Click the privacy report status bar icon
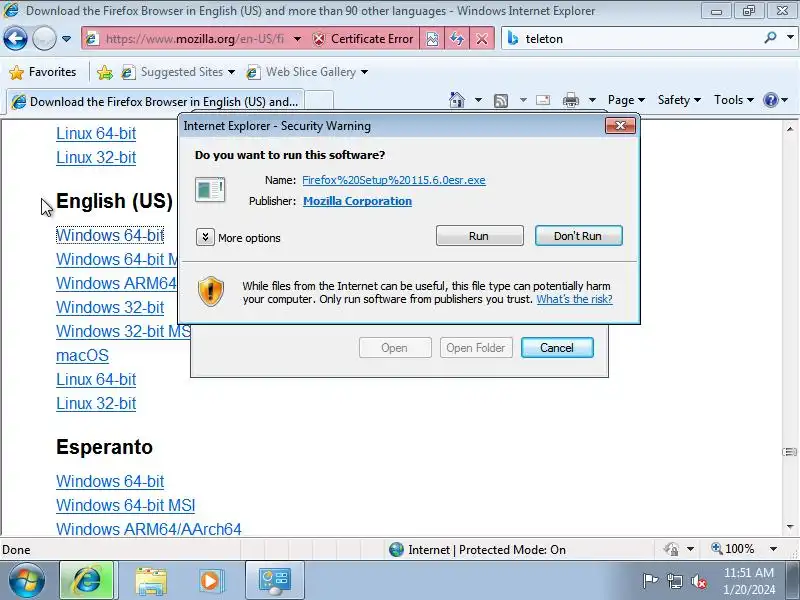 tap(671, 549)
